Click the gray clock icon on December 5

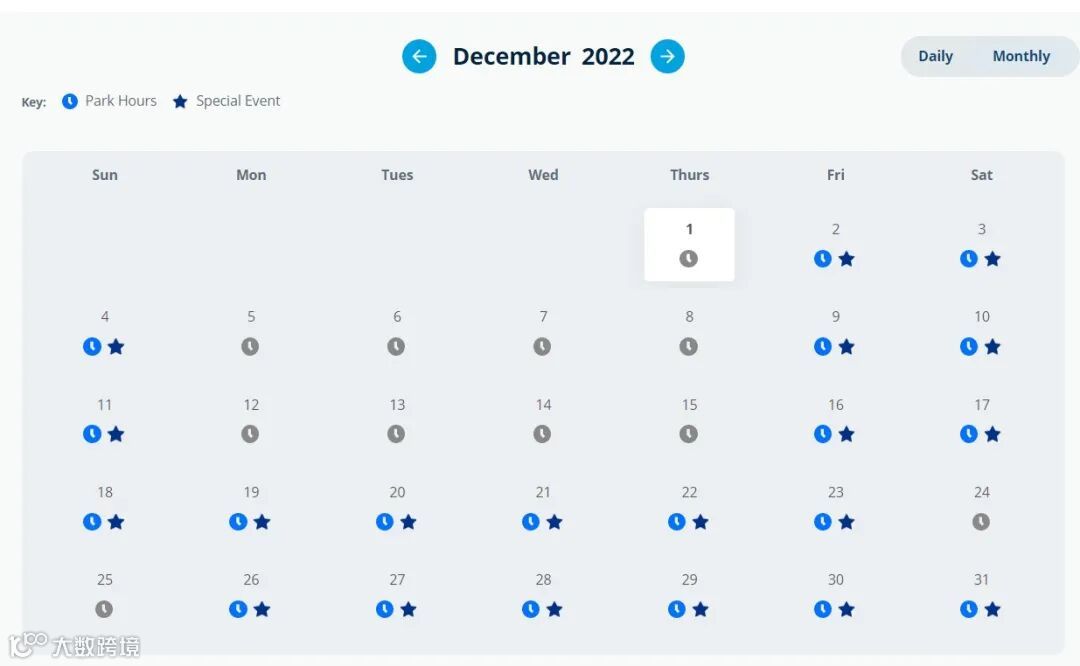pos(250,346)
